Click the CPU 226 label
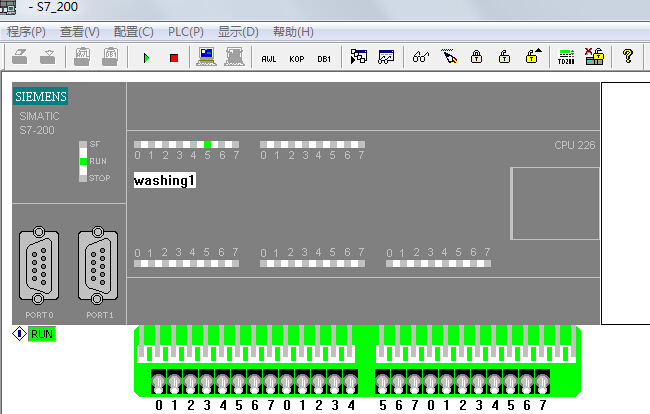The width and height of the screenshot is (650, 414). (575, 145)
